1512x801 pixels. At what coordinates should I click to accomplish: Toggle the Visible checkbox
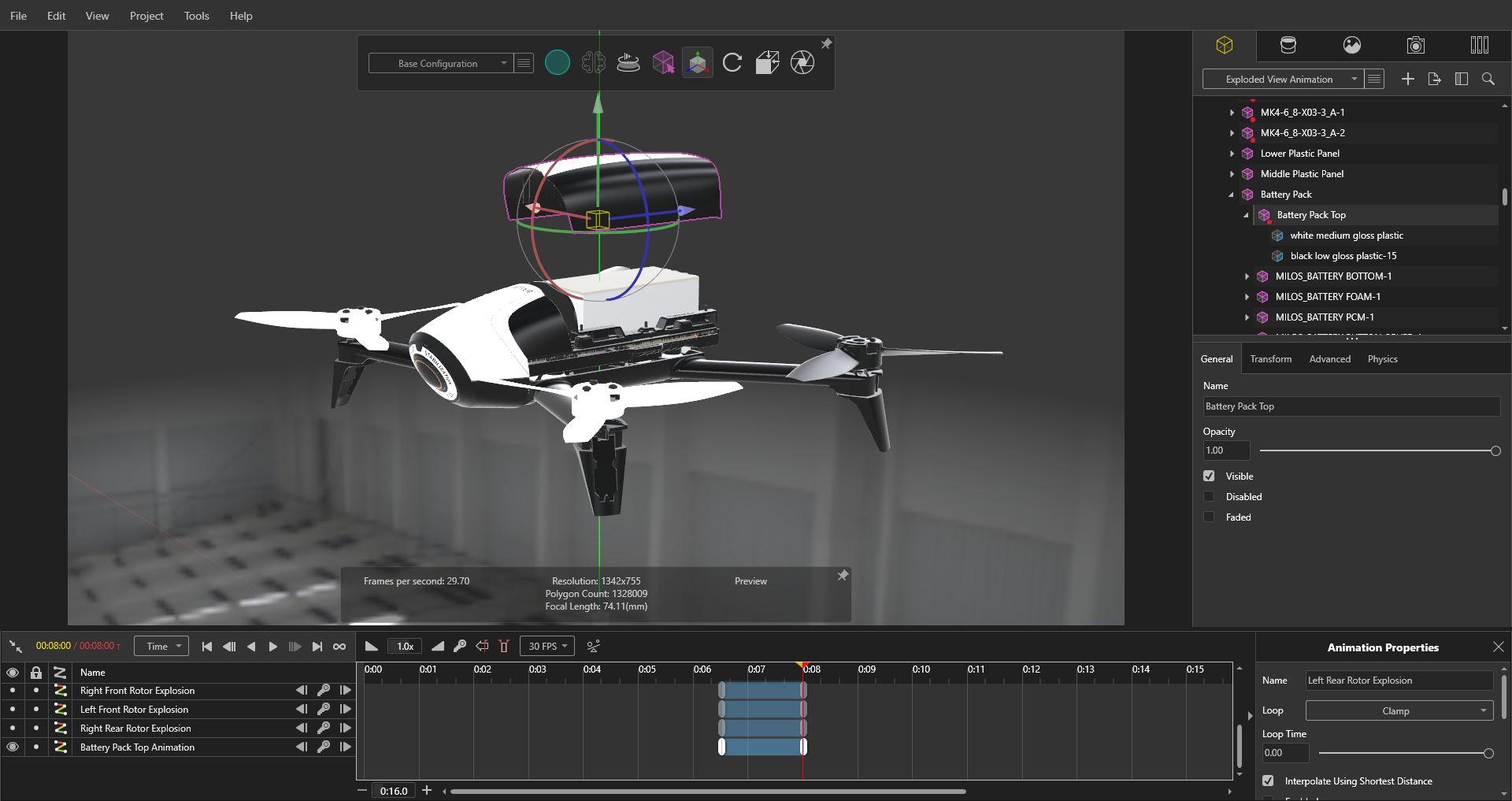[x=1209, y=477]
